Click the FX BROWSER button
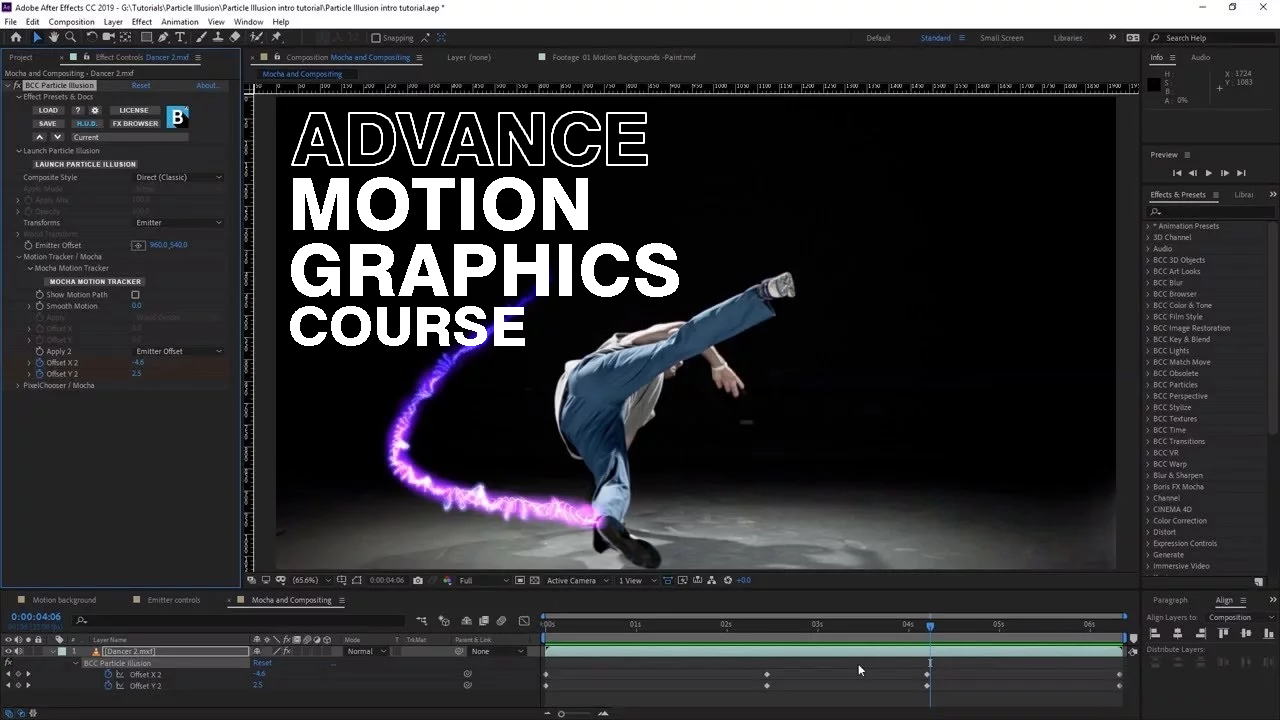 135,123
